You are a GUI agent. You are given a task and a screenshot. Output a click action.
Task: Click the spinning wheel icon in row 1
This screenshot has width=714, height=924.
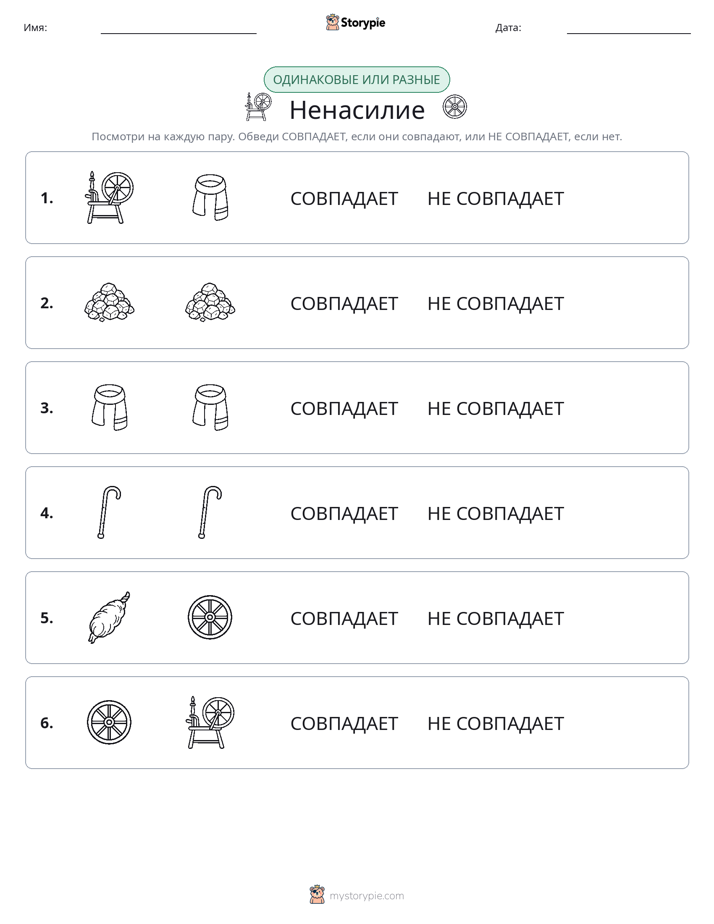tap(110, 197)
